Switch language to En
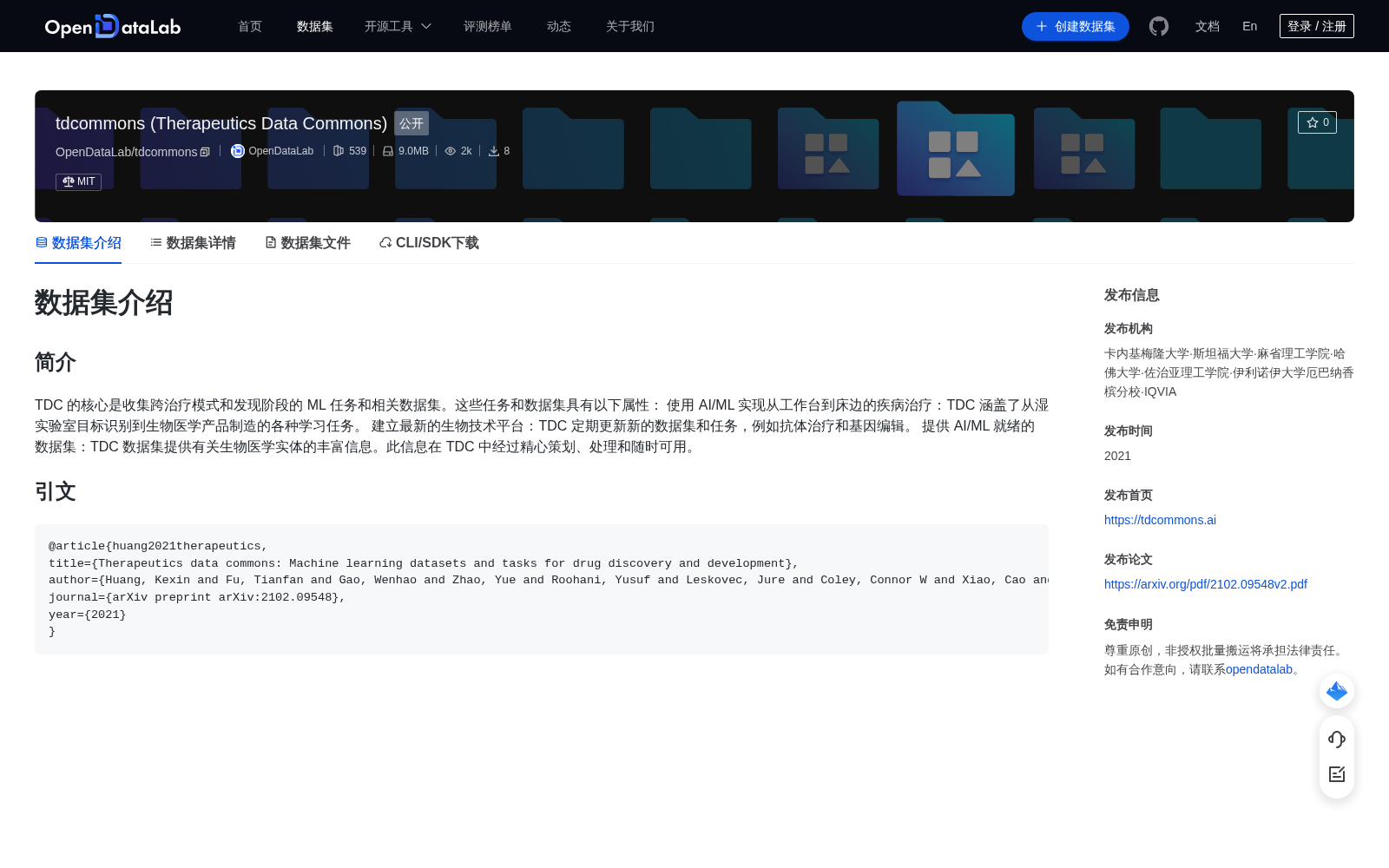This screenshot has height=868, width=1389. [x=1250, y=26]
